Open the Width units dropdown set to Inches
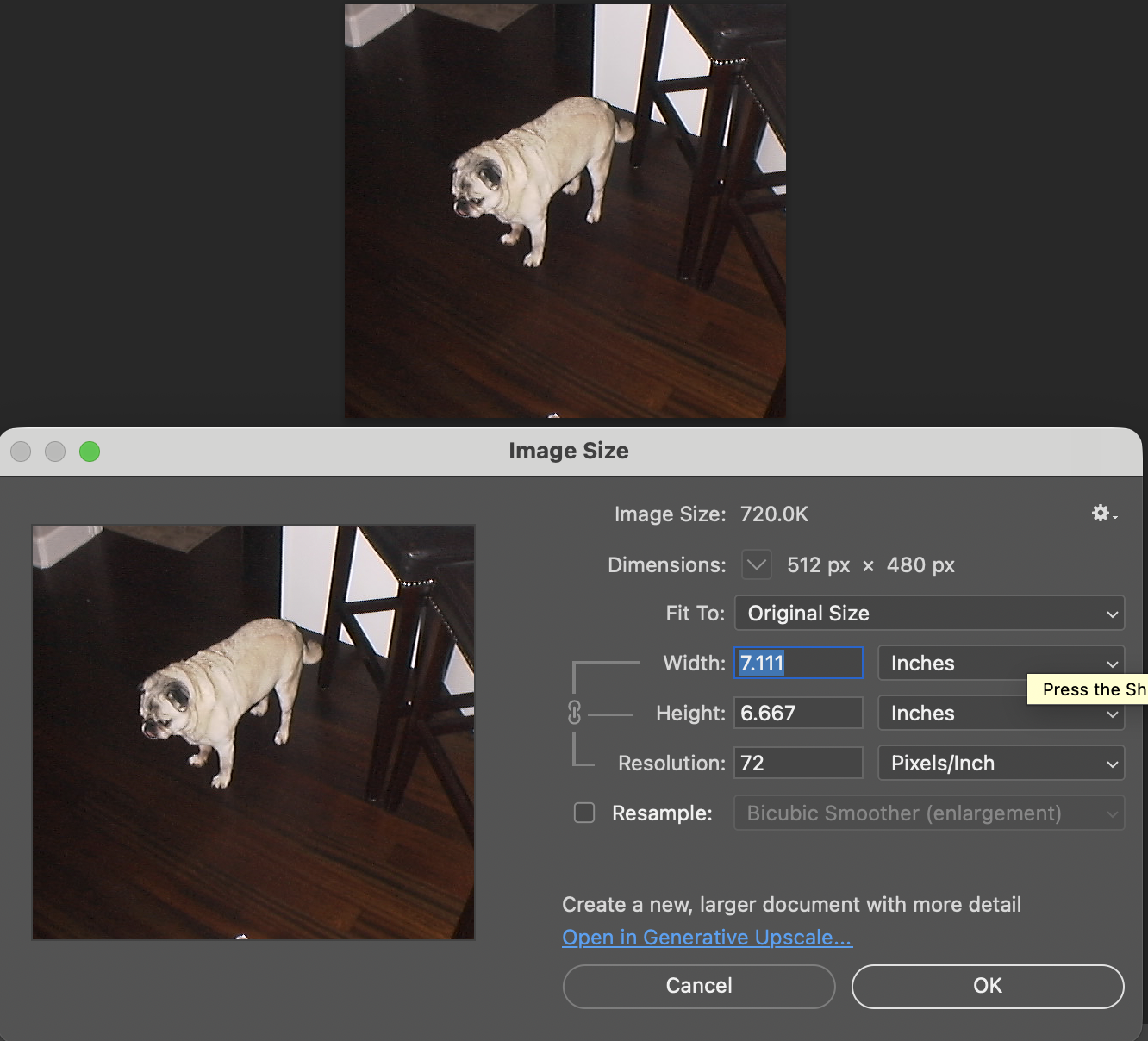Screen dimensions: 1148x1041 (x=1000, y=663)
